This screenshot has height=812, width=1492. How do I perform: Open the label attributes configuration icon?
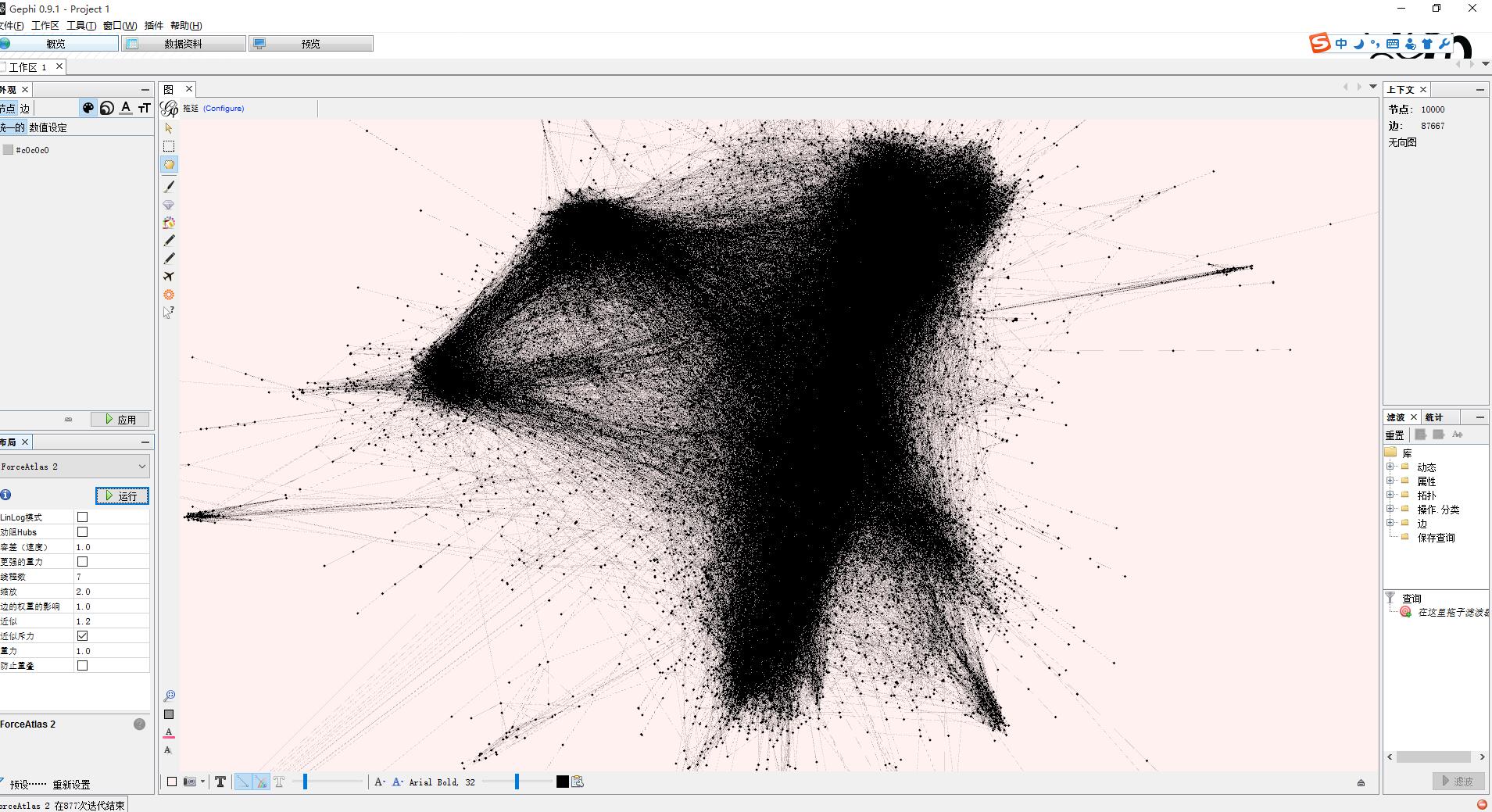578,782
